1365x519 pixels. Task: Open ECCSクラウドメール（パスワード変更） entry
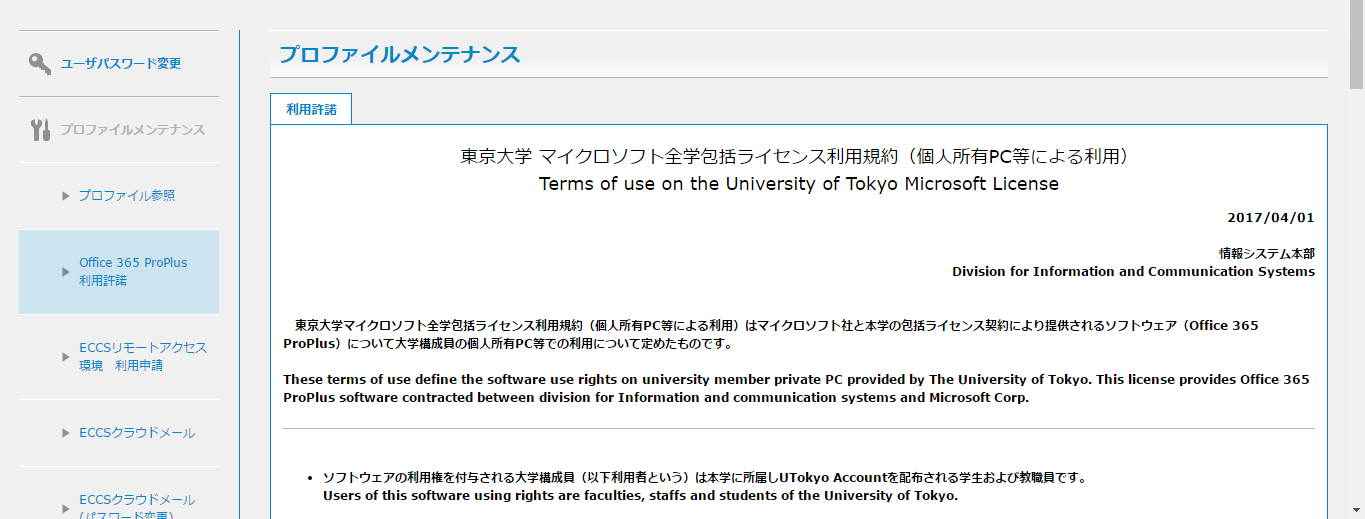point(137,507)
